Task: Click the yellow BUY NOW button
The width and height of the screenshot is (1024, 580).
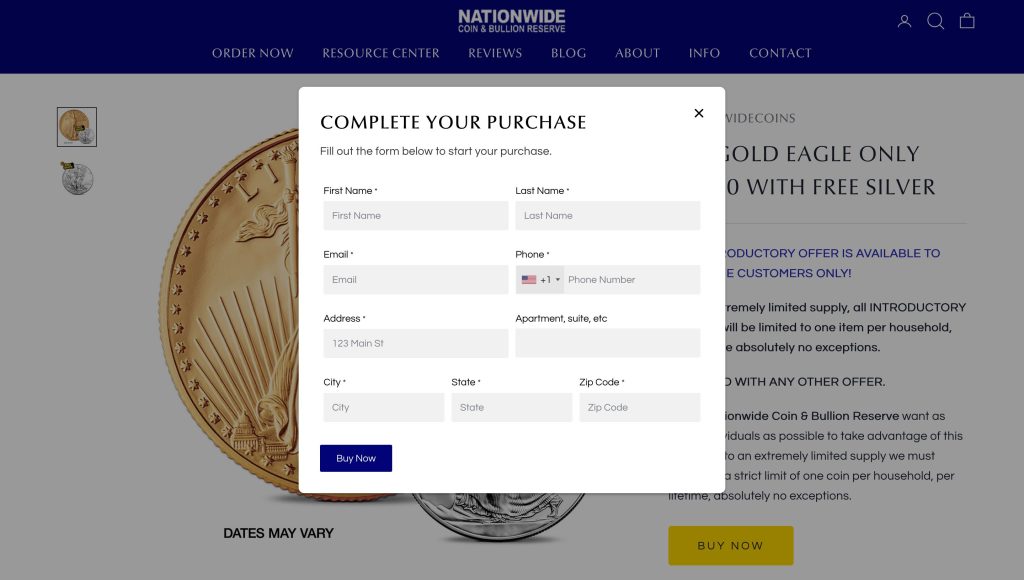Action: click(730, 546)
